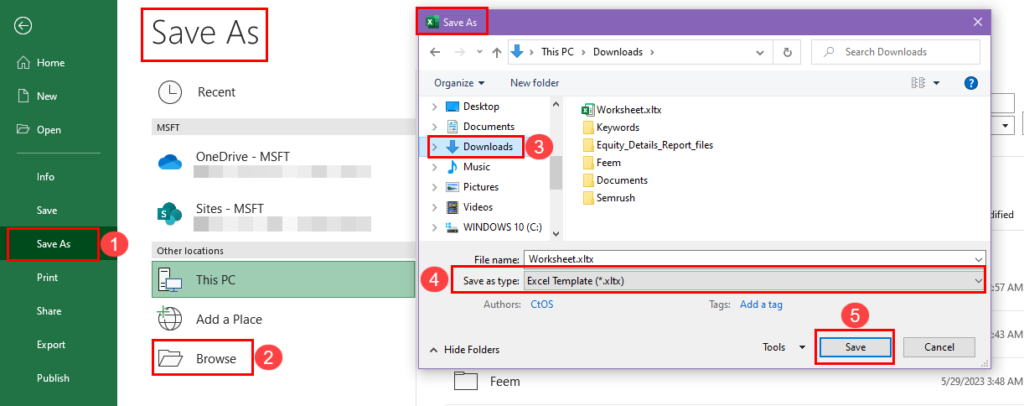Viewport: 1024px width, 406px height.
Task: Close the Save As dialog
Action: tap(978, 22)
